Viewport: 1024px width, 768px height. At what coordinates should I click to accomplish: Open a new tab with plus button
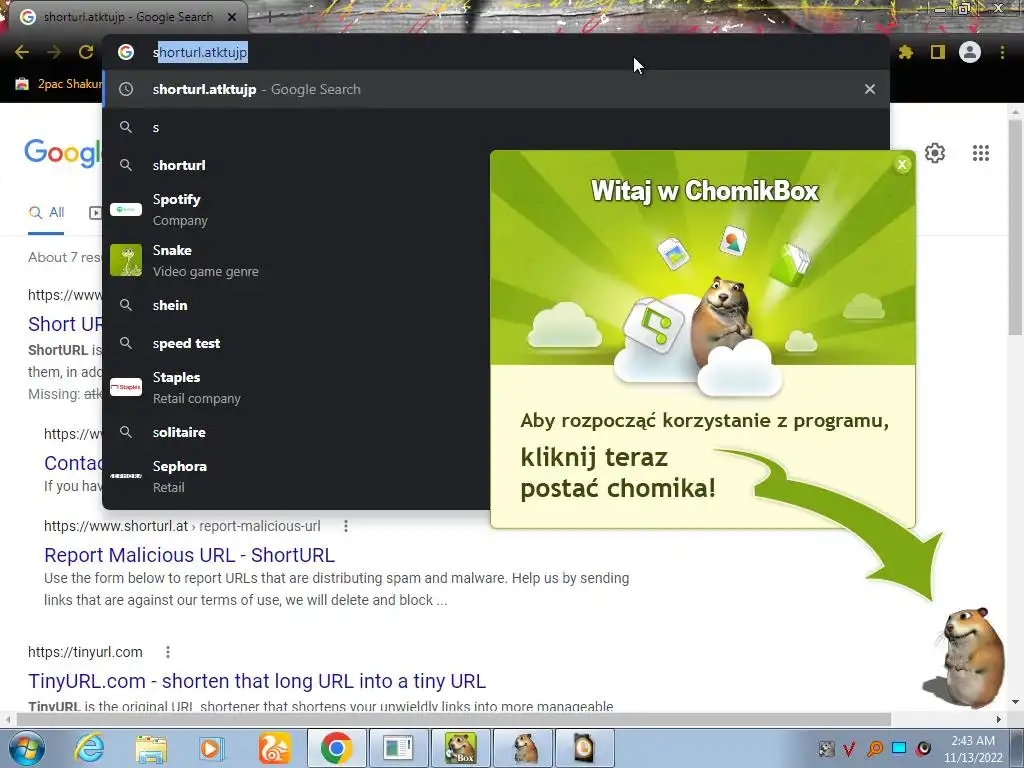pyautogui.click(x=269, y=17)
